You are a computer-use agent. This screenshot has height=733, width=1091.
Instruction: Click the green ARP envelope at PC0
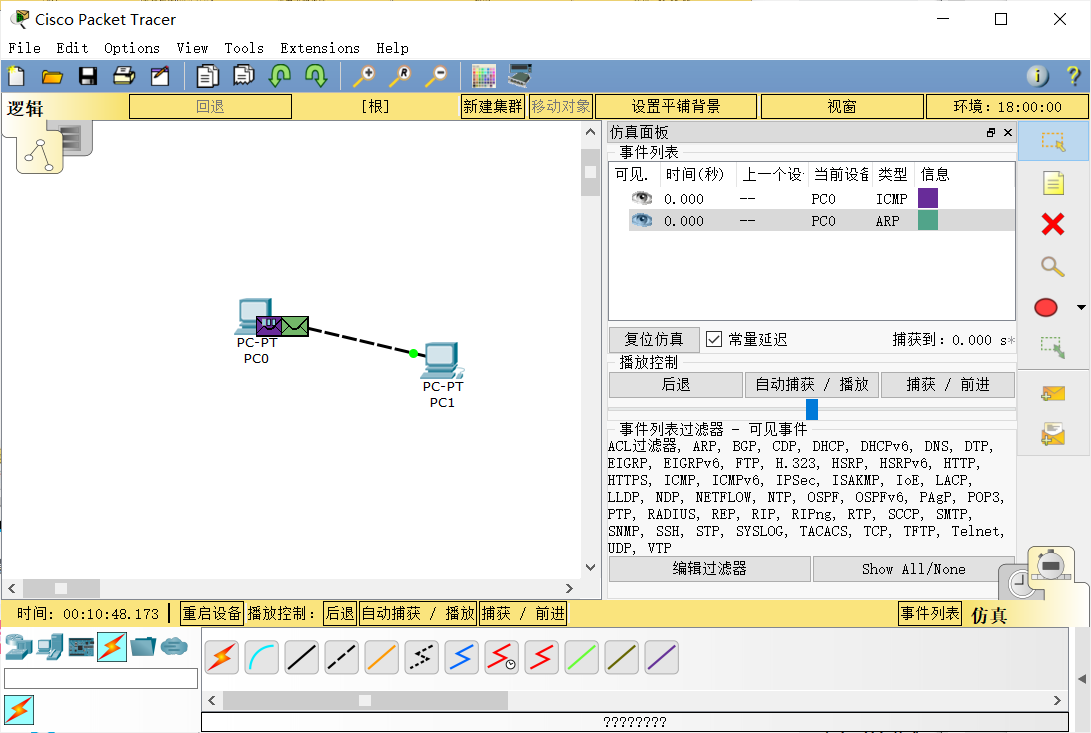295,326
